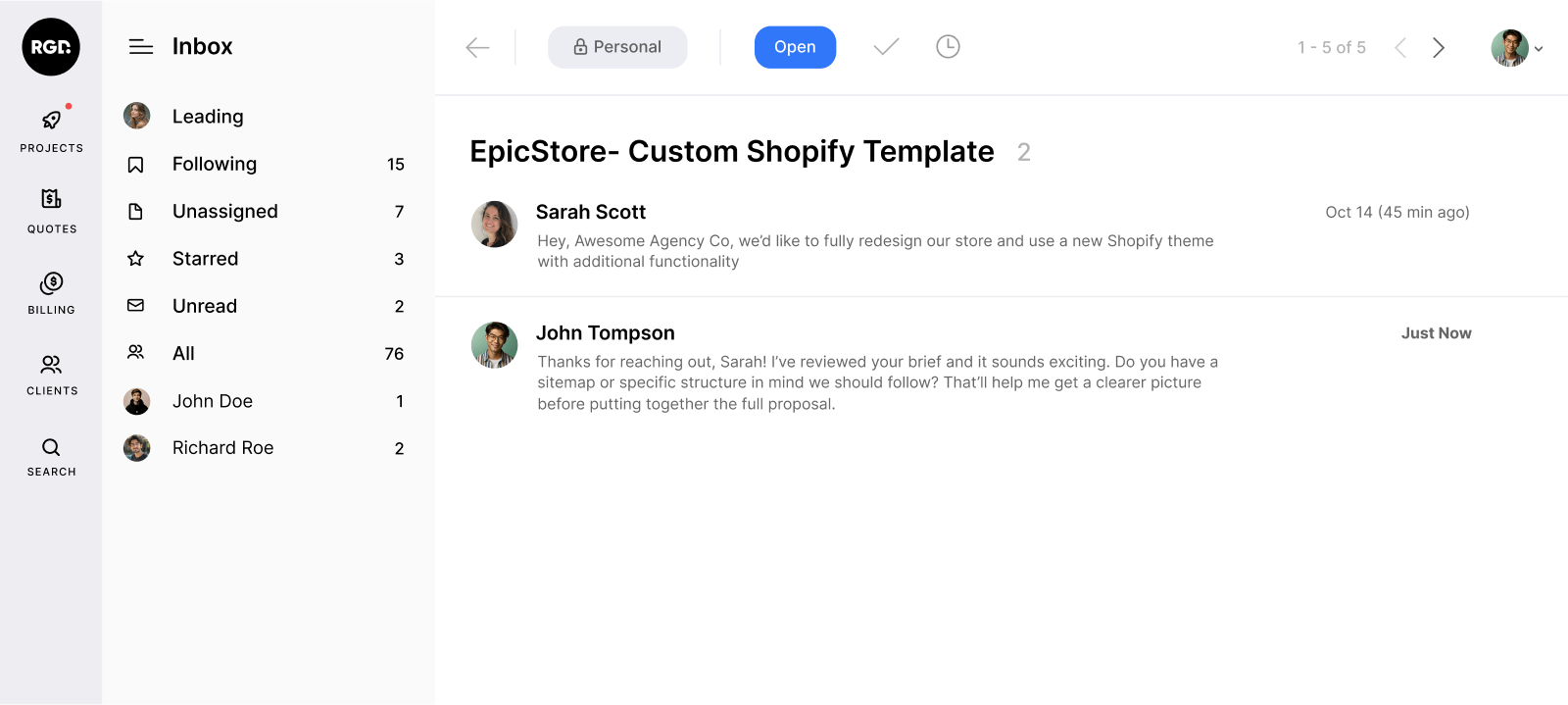Go to Billing icon
Screen dimensions: 1568x705
pos(51,282)
